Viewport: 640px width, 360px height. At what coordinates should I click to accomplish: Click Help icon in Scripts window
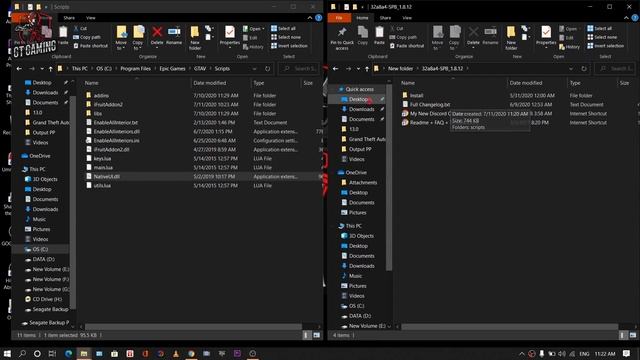pyautogui.click(x=318, y=18)
